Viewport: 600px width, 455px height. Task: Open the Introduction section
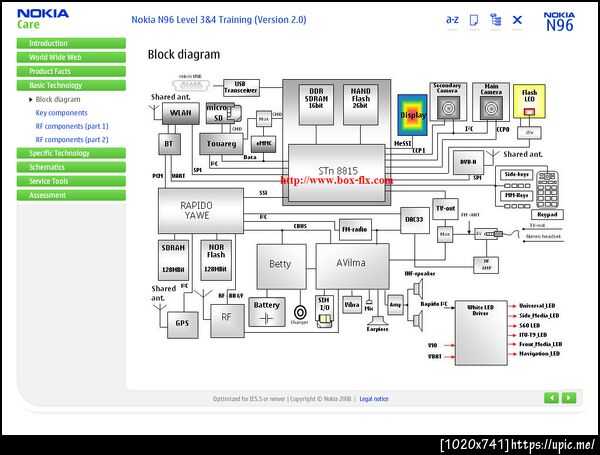pyautogui.click(x=71, y=43)
